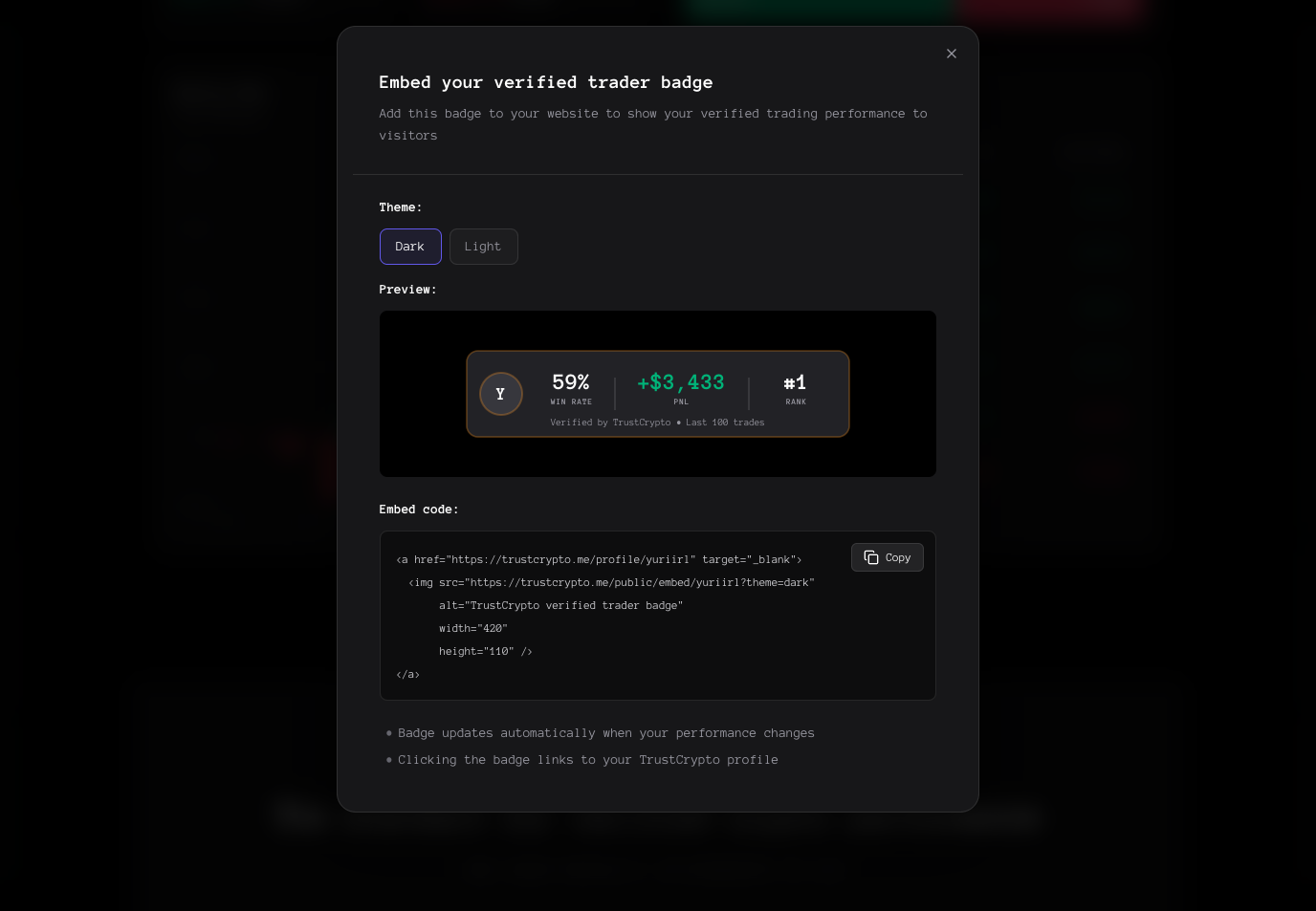Switch to the Light theme

[x=483, y=247]
